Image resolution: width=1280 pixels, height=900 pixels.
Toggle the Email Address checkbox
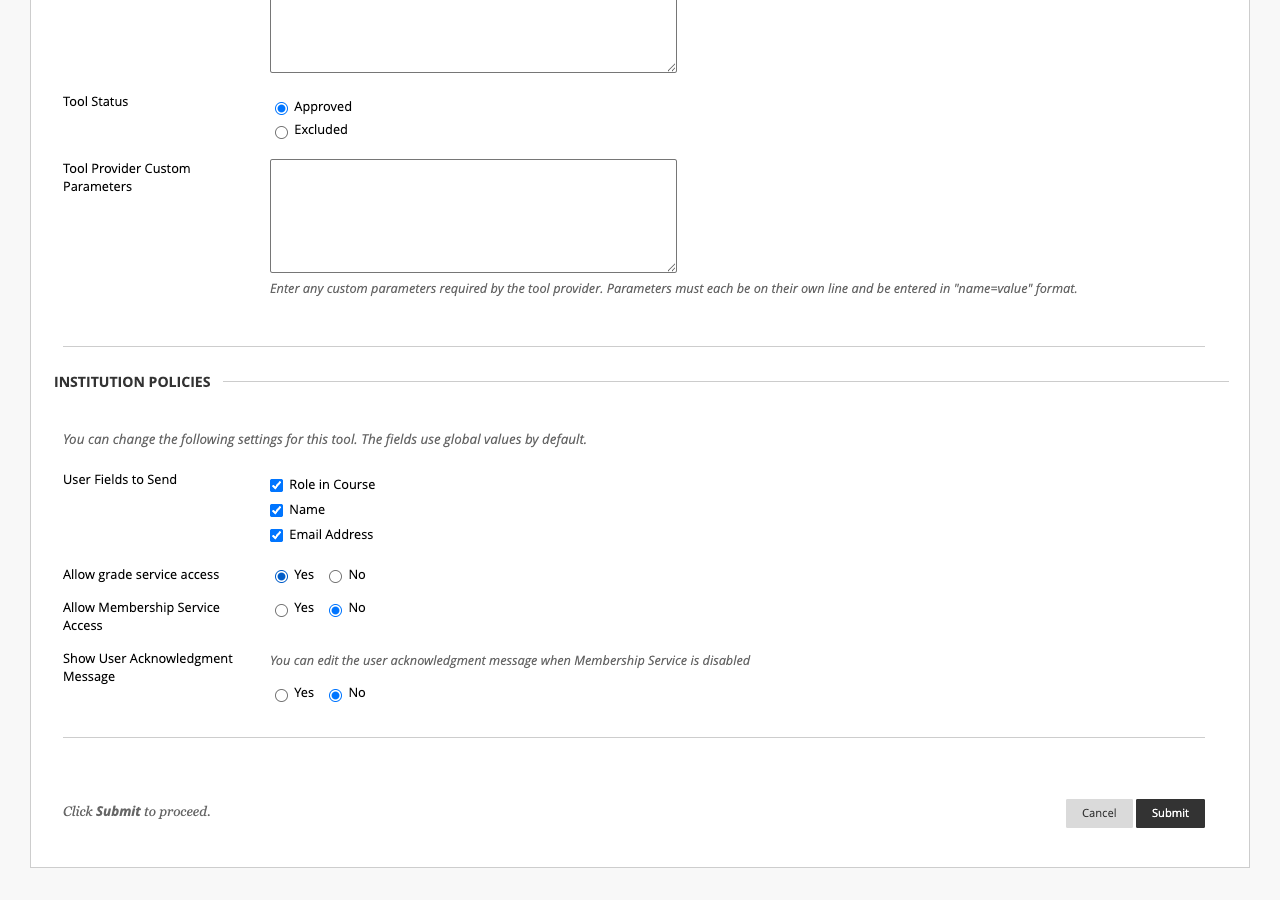pyautogui.click(x=277, y=536)
